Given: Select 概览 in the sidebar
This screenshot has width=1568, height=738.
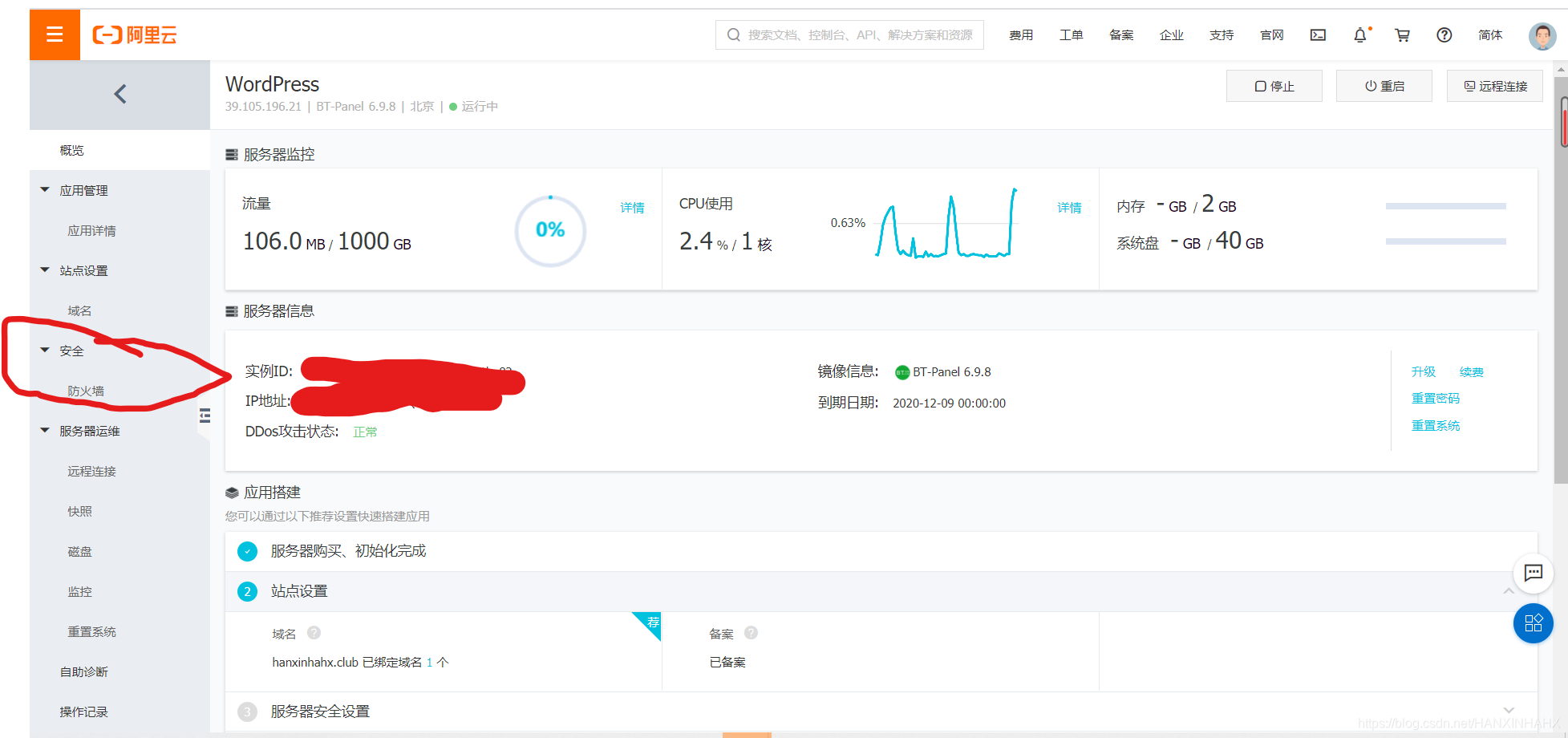Looking at the screenshot, I should pos(120,150).
